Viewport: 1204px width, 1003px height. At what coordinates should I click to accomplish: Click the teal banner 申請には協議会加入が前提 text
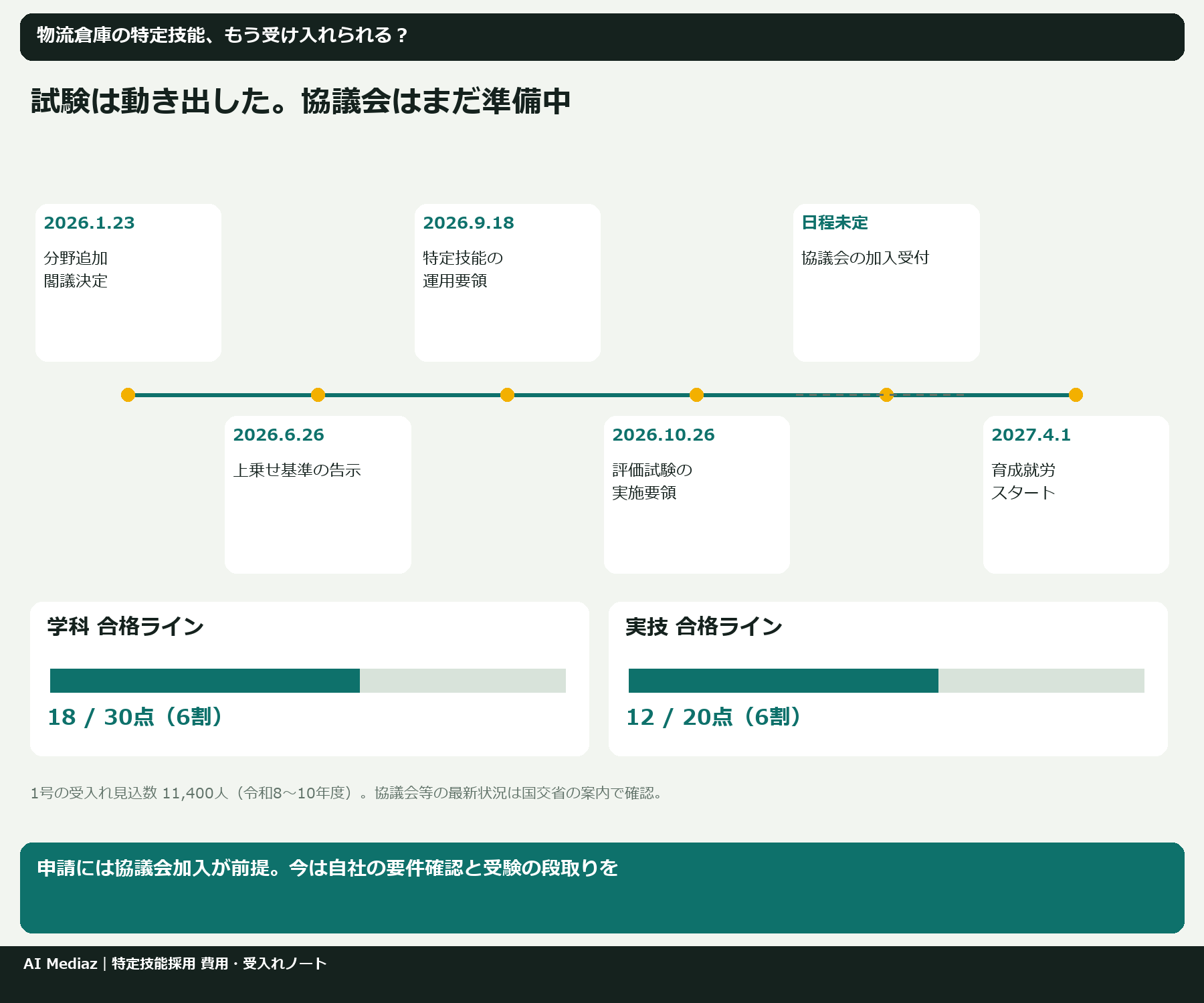pyautogui.click(x=327, y=868)
